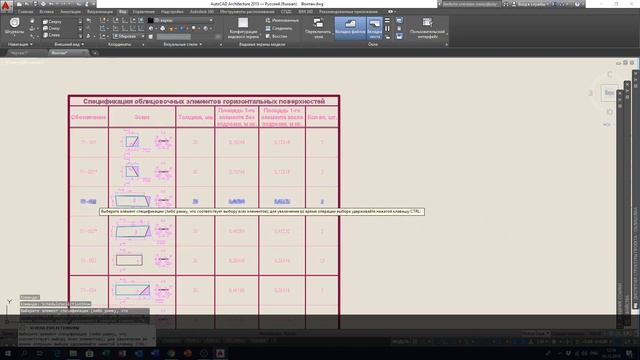Switch to the Вставка ribbon tab
The height and width of the screenshot is (360, 640).
pyautogui.click(x=47, y=12)
